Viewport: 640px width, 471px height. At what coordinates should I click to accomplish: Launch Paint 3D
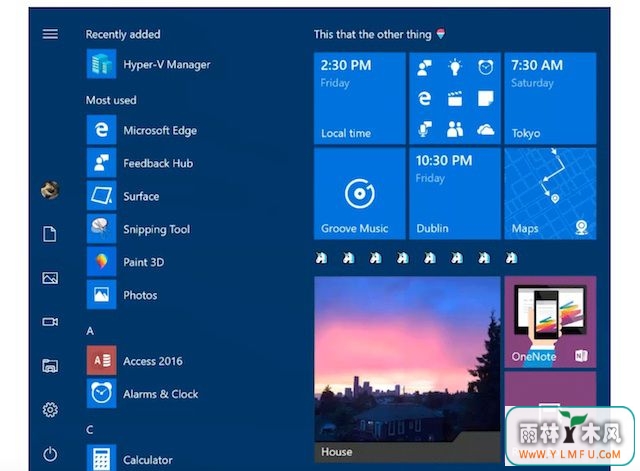[126, 262]
